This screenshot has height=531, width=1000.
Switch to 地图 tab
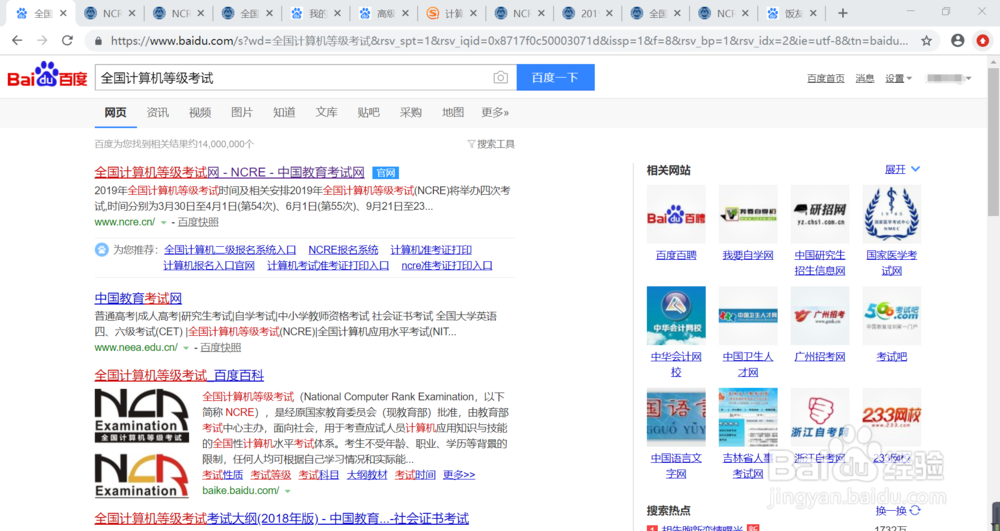(x=453, y=112)
